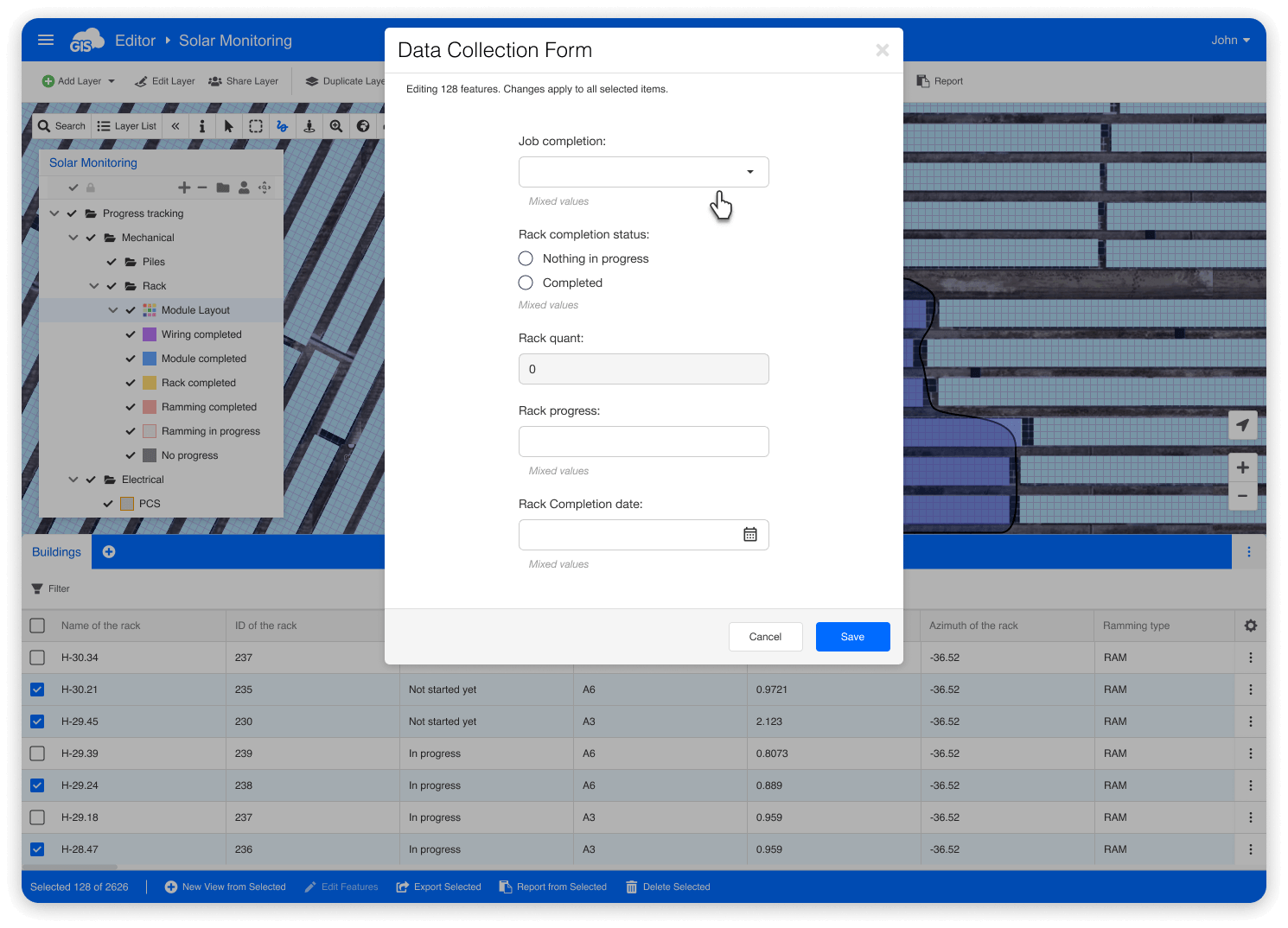Viewport: 1288px width, 928px height.
Task: Click the Ramming completed red swatch
Action: [150, 407]
